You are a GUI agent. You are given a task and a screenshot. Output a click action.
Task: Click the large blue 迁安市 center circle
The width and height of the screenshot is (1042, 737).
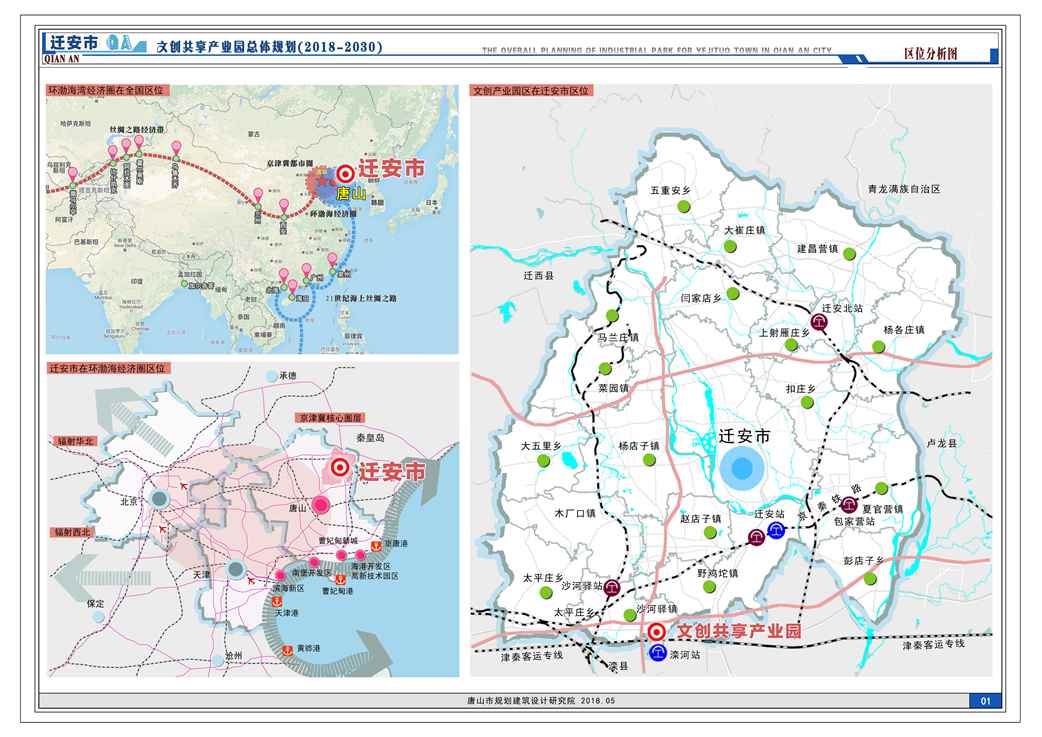[x=743, y=469]
